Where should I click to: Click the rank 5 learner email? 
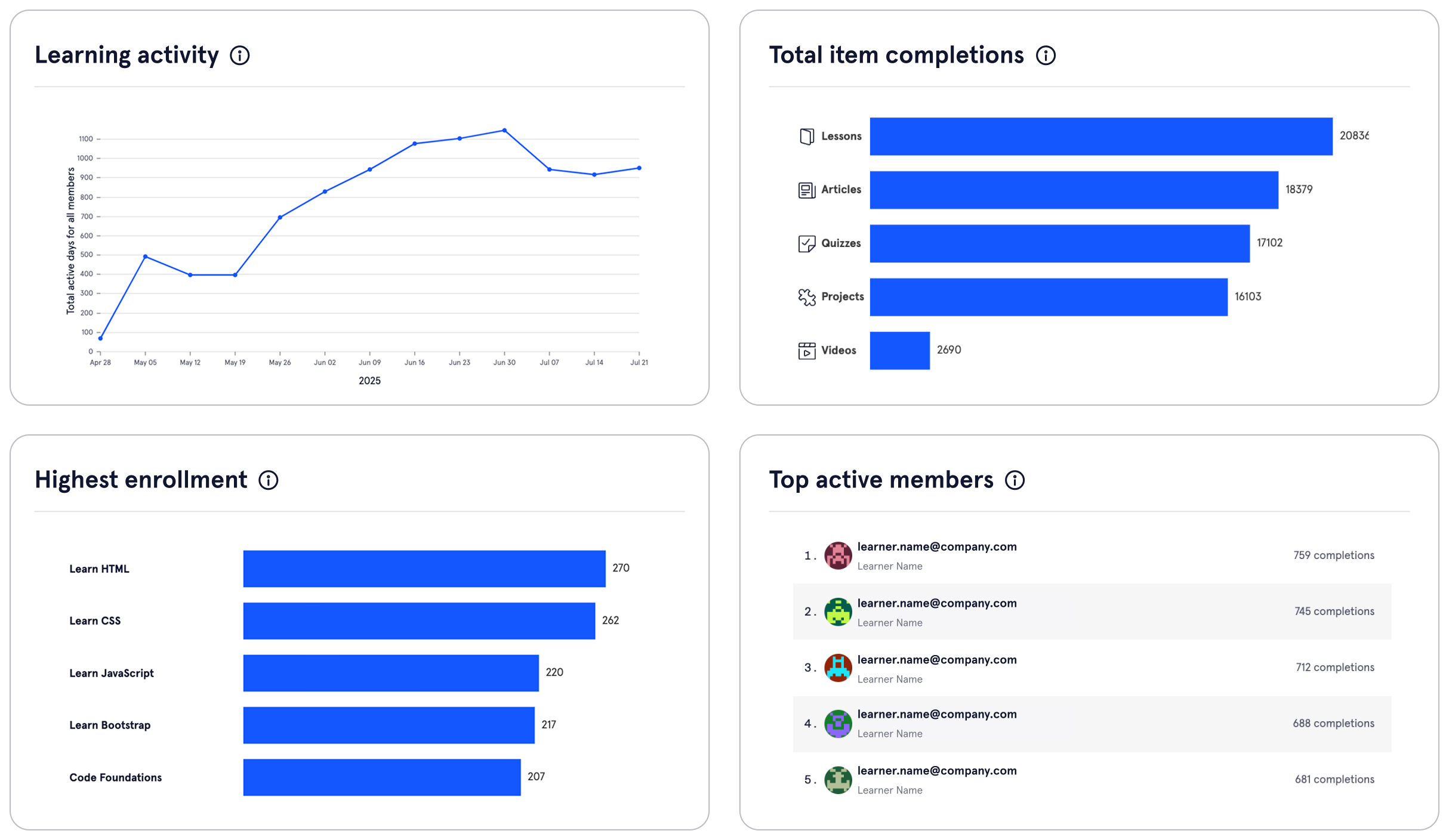coord(937,771)
